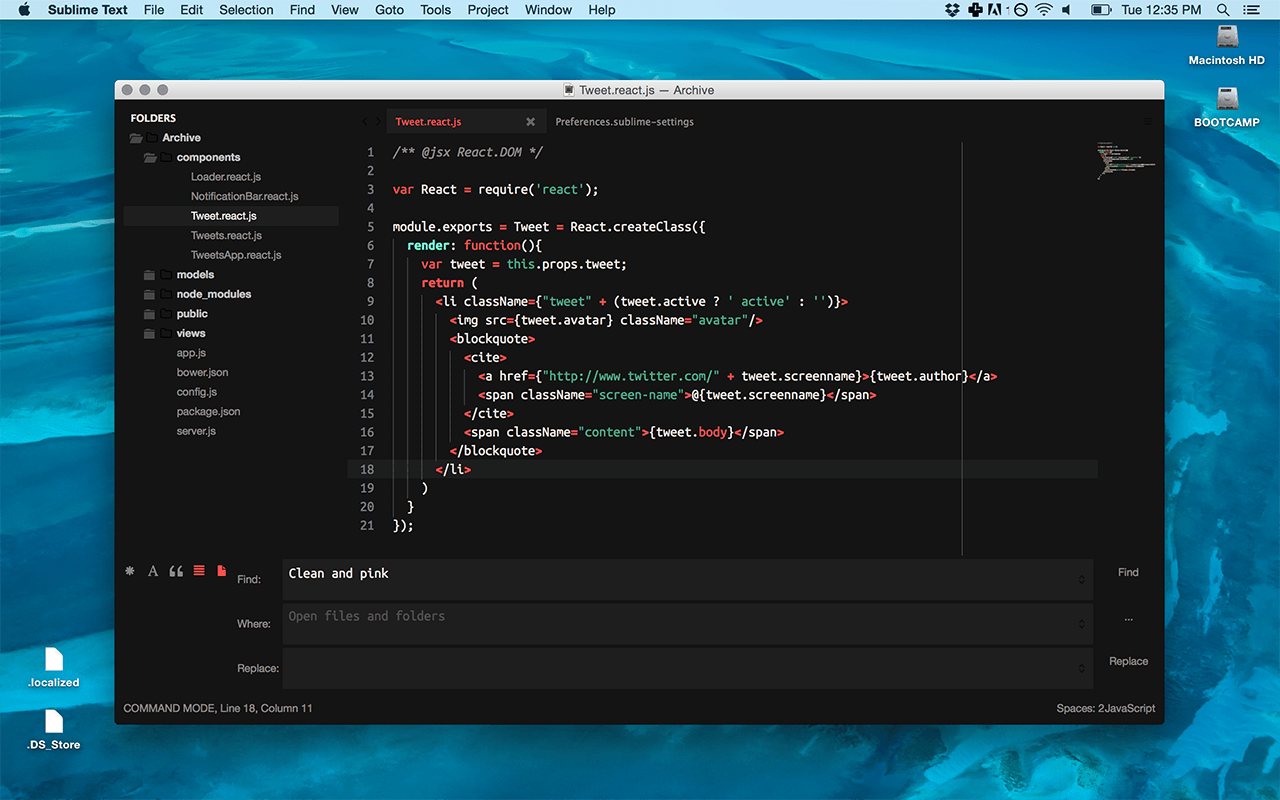Click the use buffer file icon
The height and width of the screenshot is (800, 1280).
222,571
